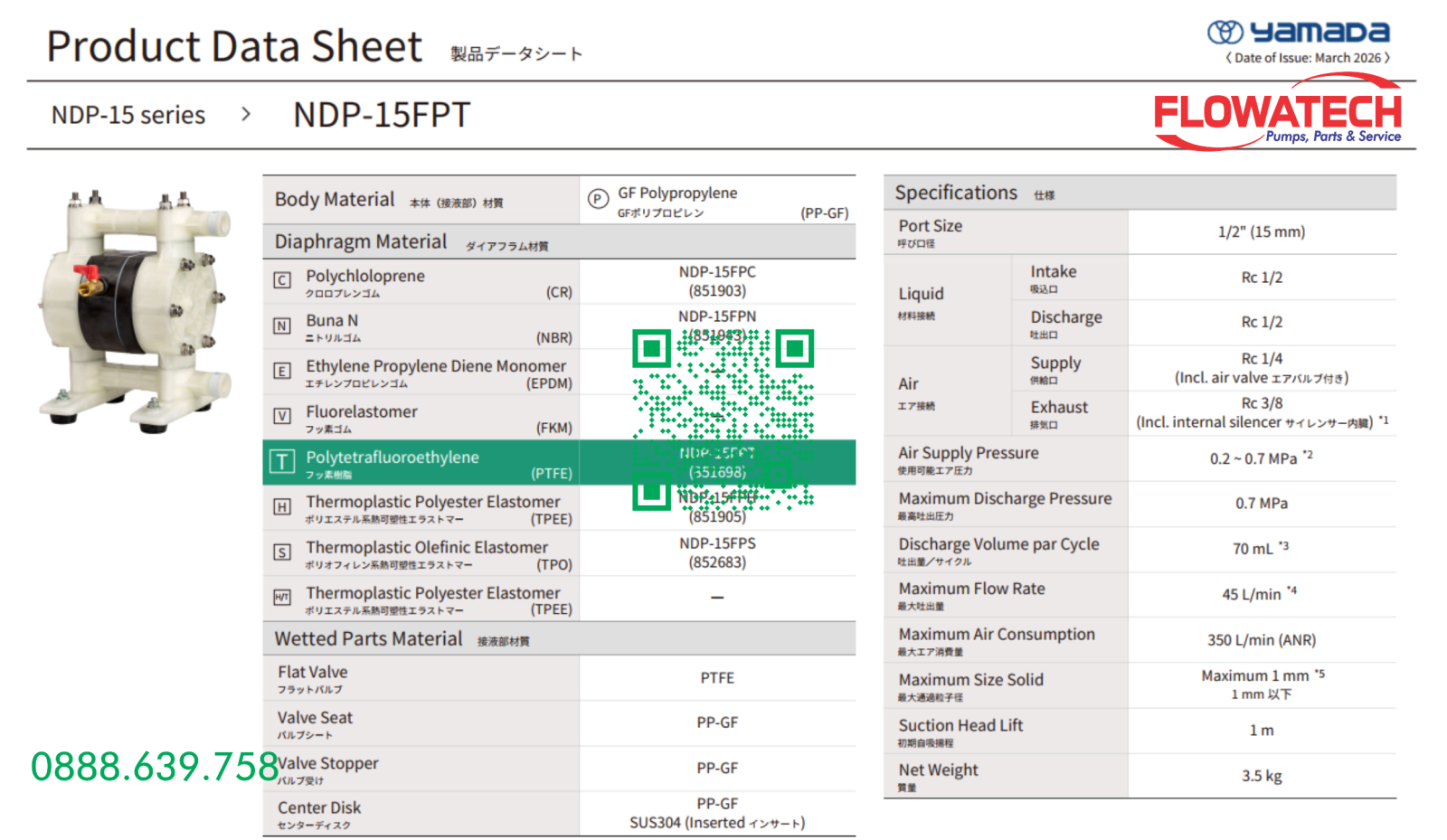Click the phone number 0888.639.758

click(155, 767)
